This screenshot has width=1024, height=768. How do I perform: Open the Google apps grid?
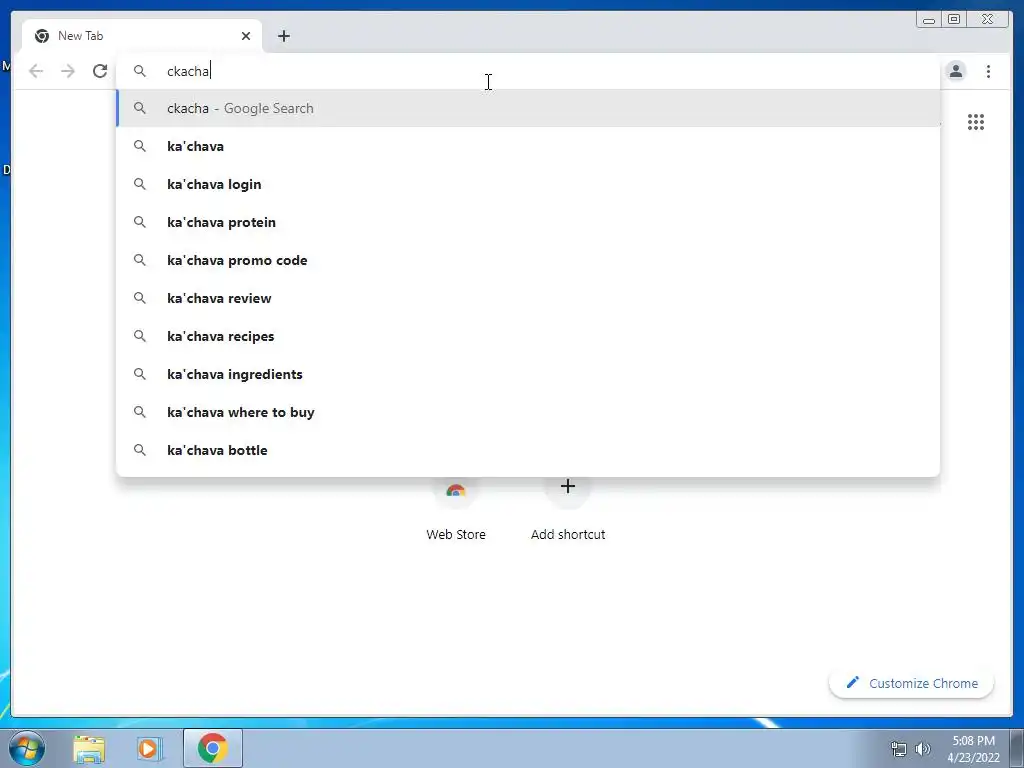(x=976, y=122)
